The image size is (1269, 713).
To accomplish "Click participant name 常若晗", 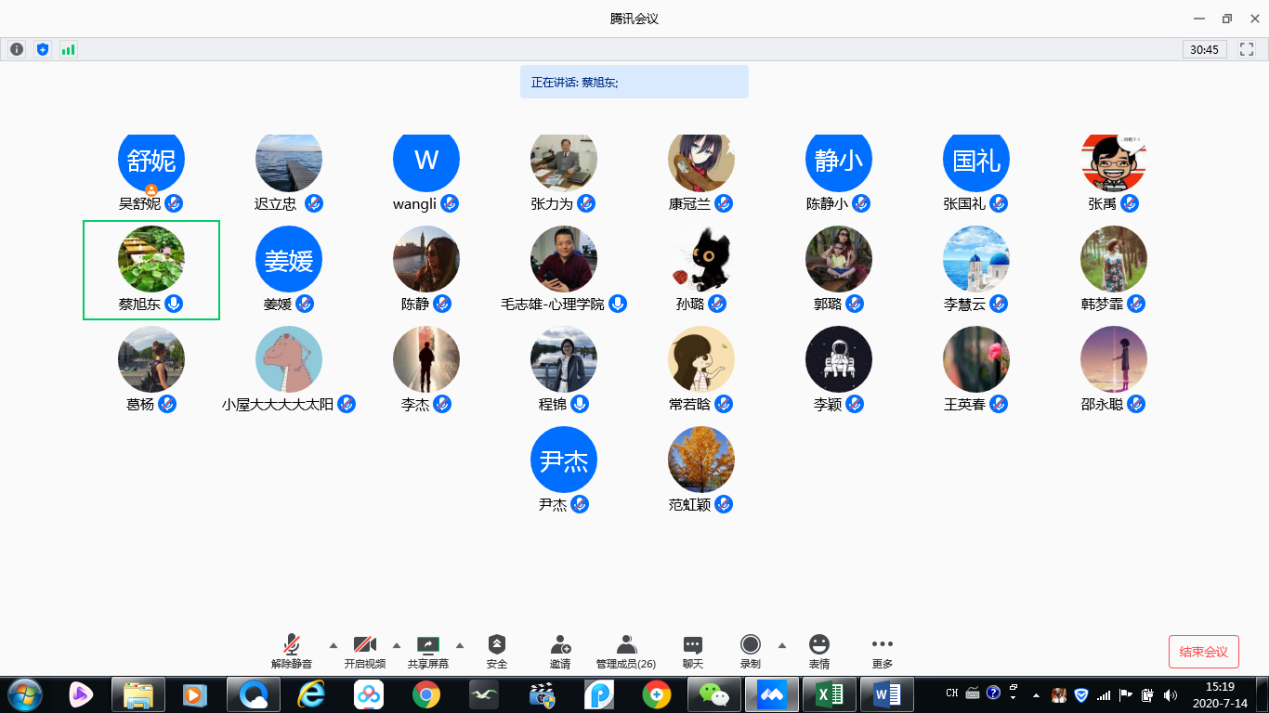I will pyautogui.click(x=689, y=405).
